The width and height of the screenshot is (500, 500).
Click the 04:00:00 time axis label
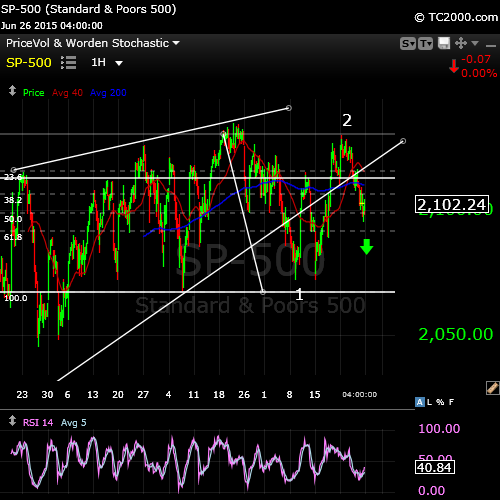click(x=360, y=395)
